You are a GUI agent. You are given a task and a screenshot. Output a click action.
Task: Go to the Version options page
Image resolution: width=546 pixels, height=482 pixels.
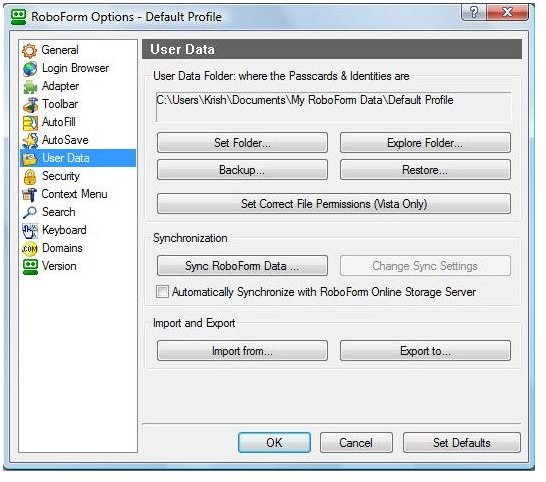click(59, 266)
